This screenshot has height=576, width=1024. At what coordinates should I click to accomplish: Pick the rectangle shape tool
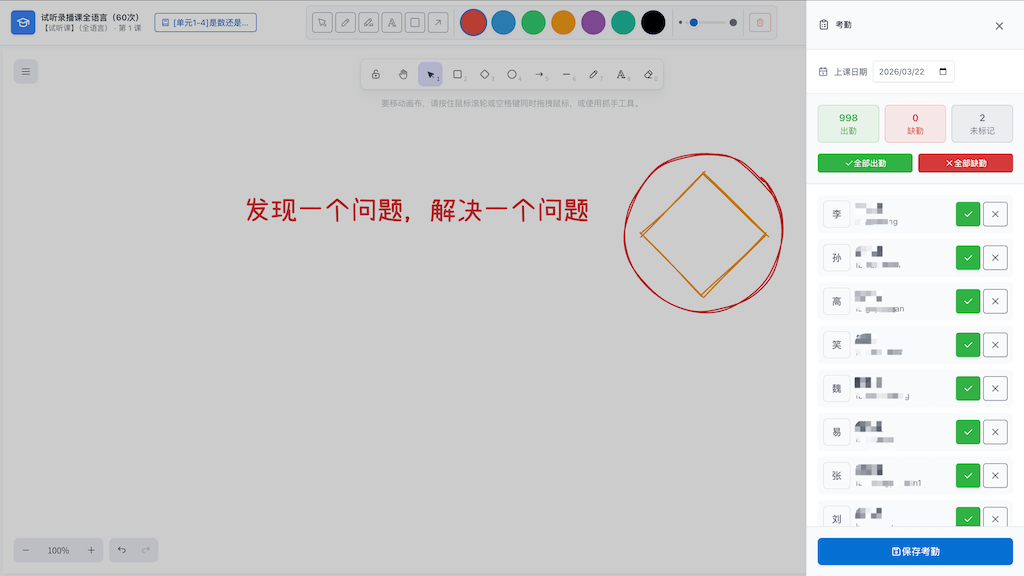457,74
